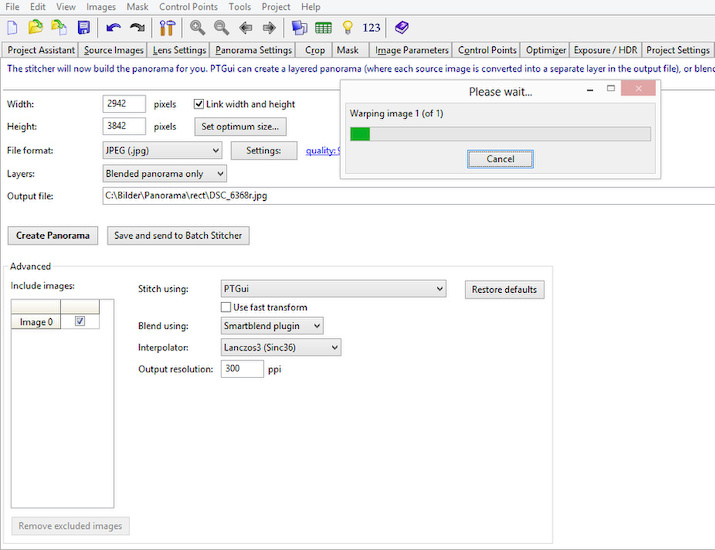The image size is (715, 550).
Task: Cancel the warping progress dialog
Action: [x=500, y=159]
